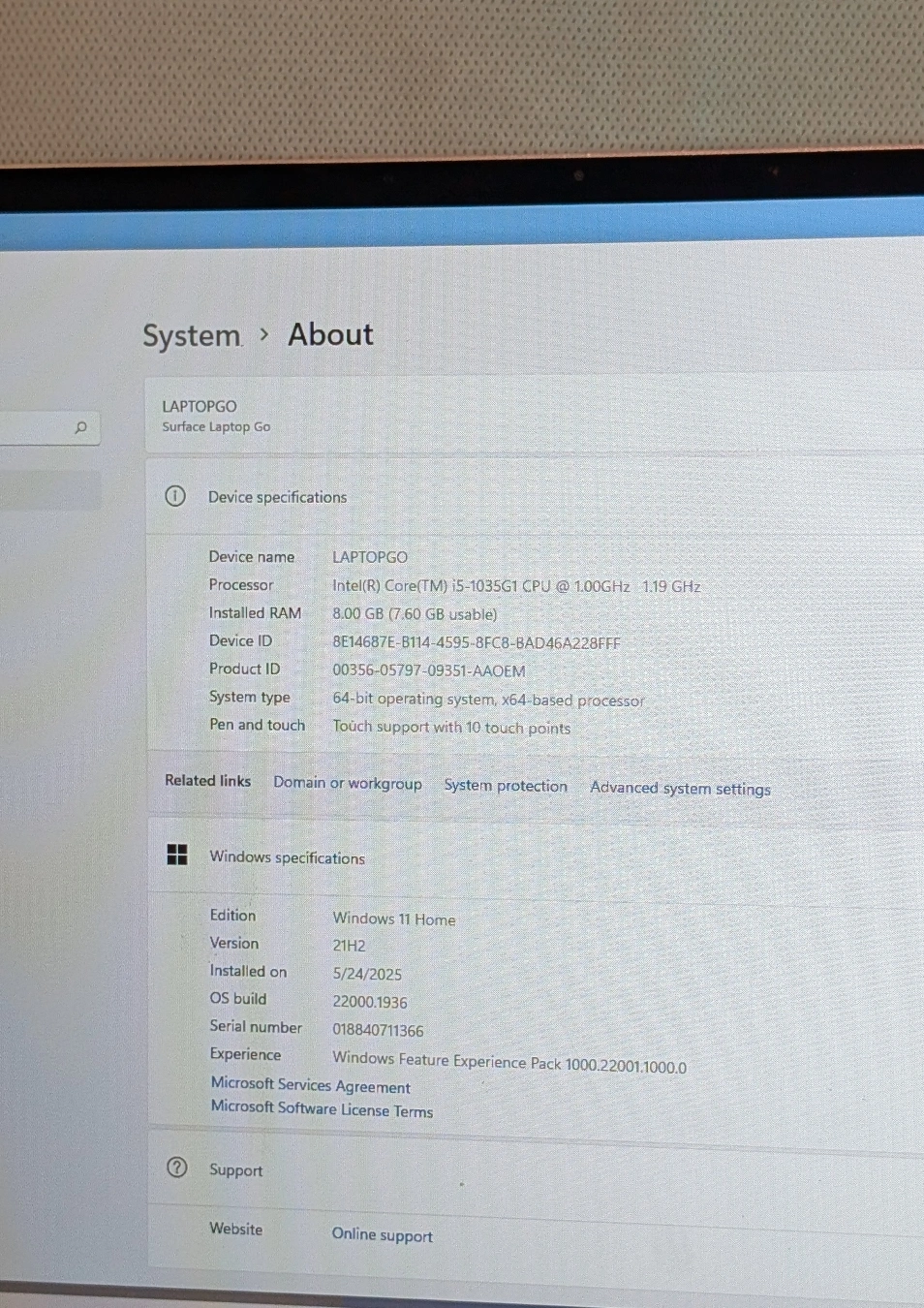Select the Touch support with 10 touch points text

451,728
